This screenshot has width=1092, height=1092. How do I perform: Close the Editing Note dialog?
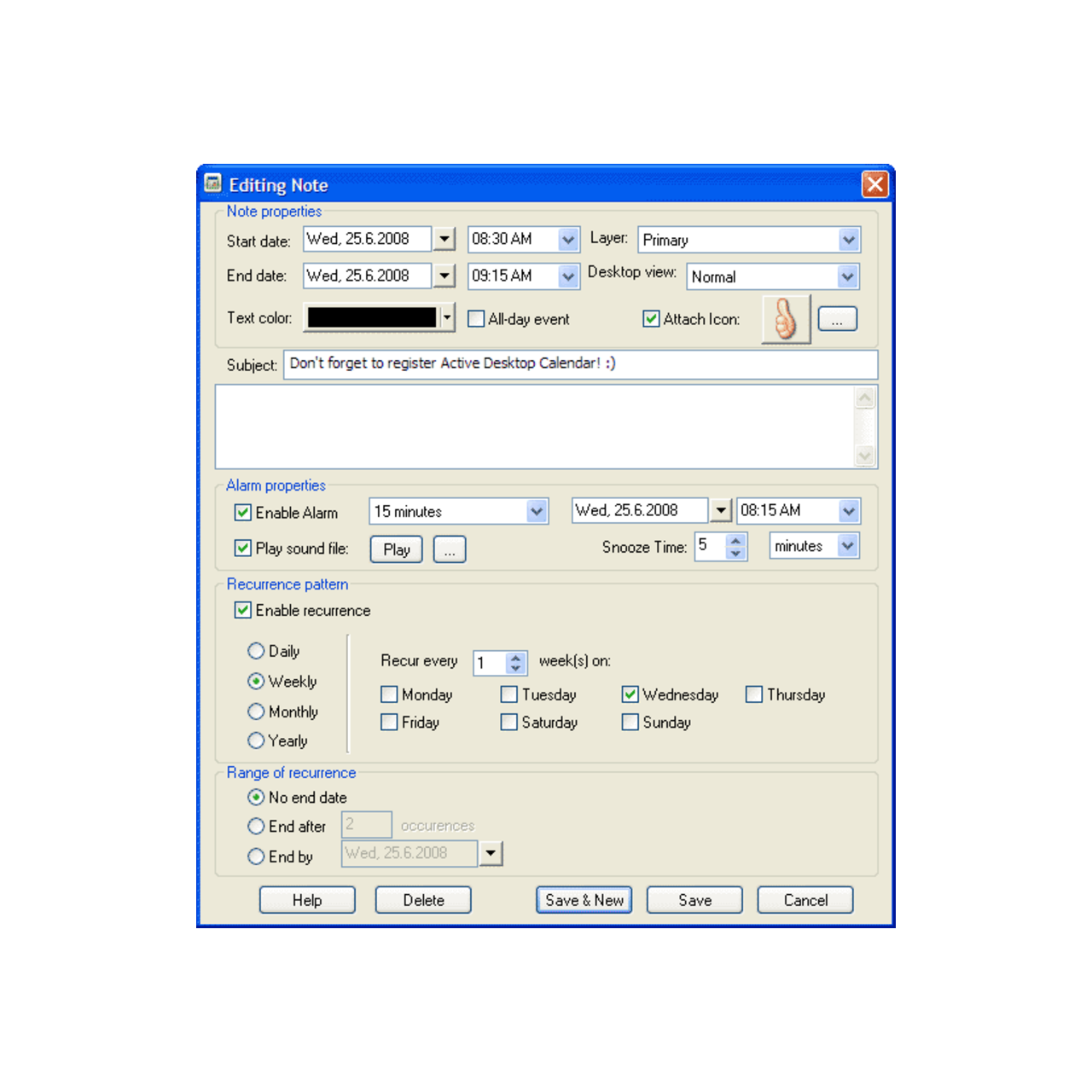point(875,183)
